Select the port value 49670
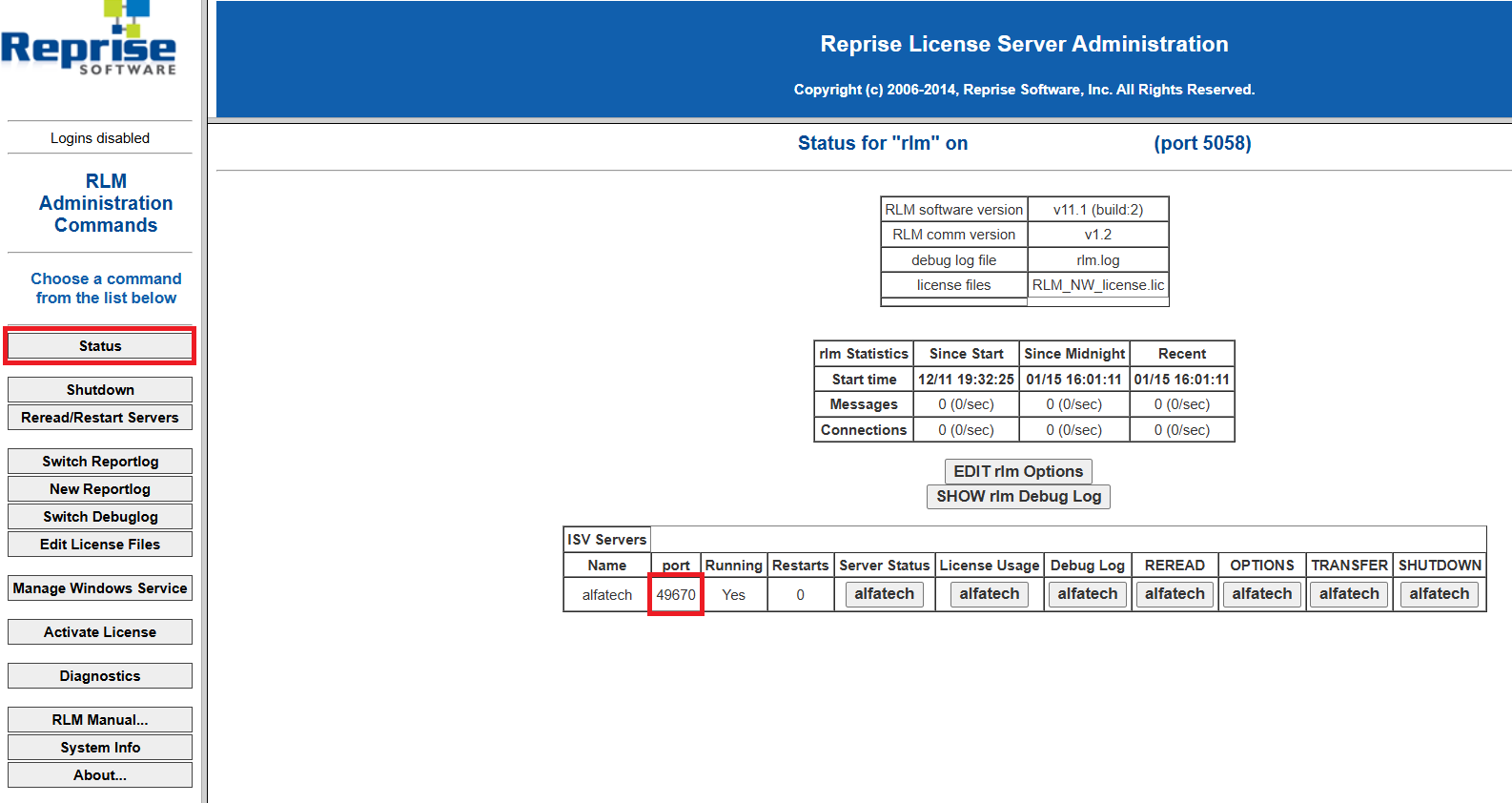This screenshot has height=803, width=1512. coord(676,595)
